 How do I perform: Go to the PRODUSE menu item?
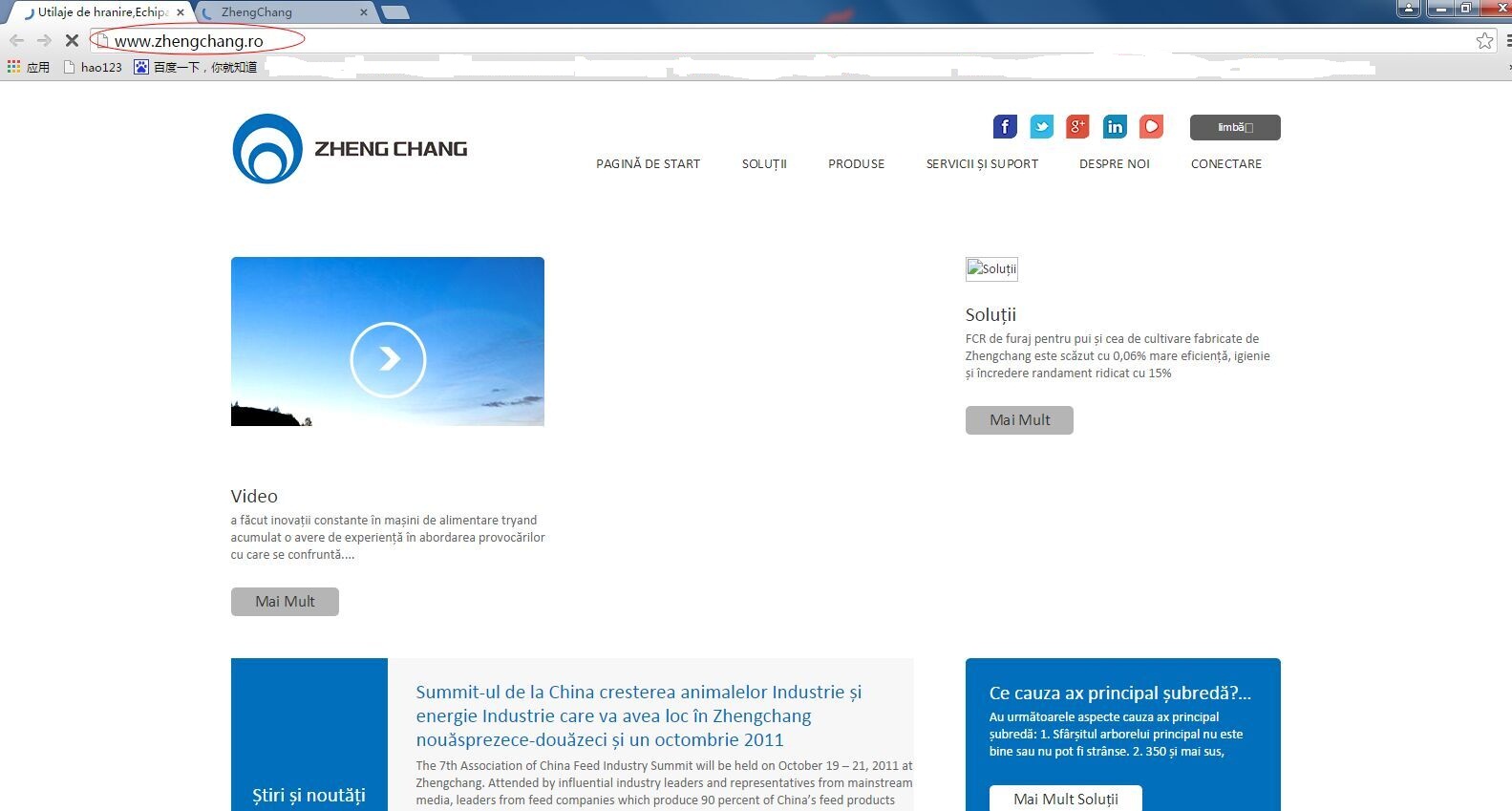click(x=856, y=164)
